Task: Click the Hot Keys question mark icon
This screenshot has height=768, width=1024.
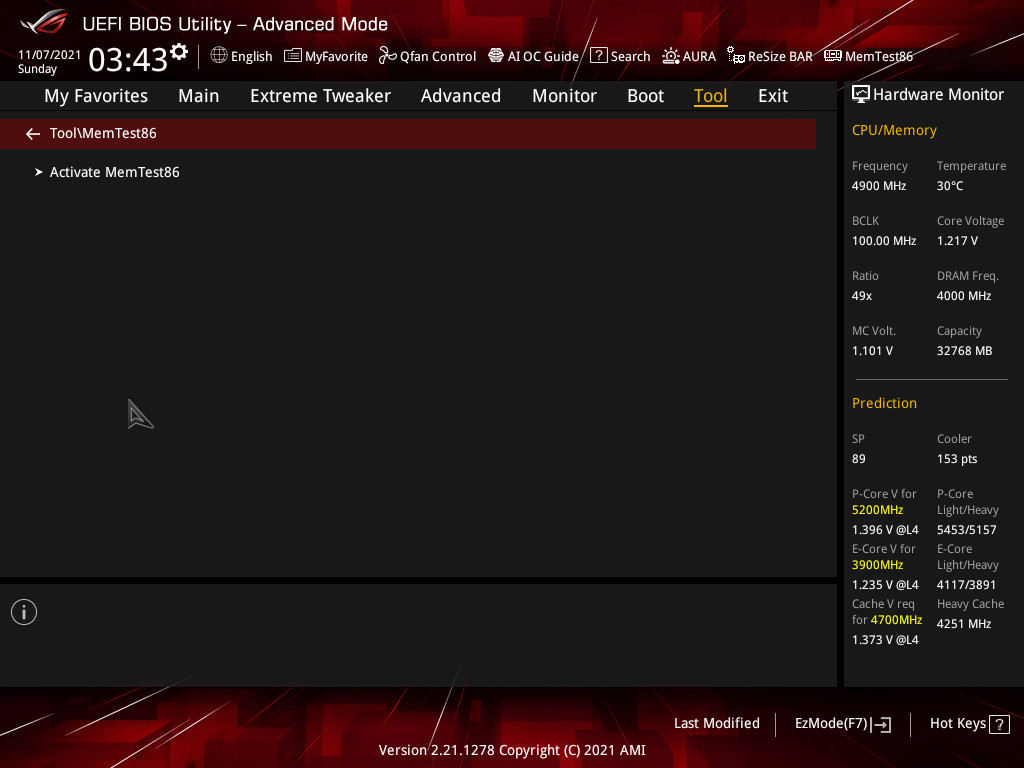Action: click(x=999, y=724)
